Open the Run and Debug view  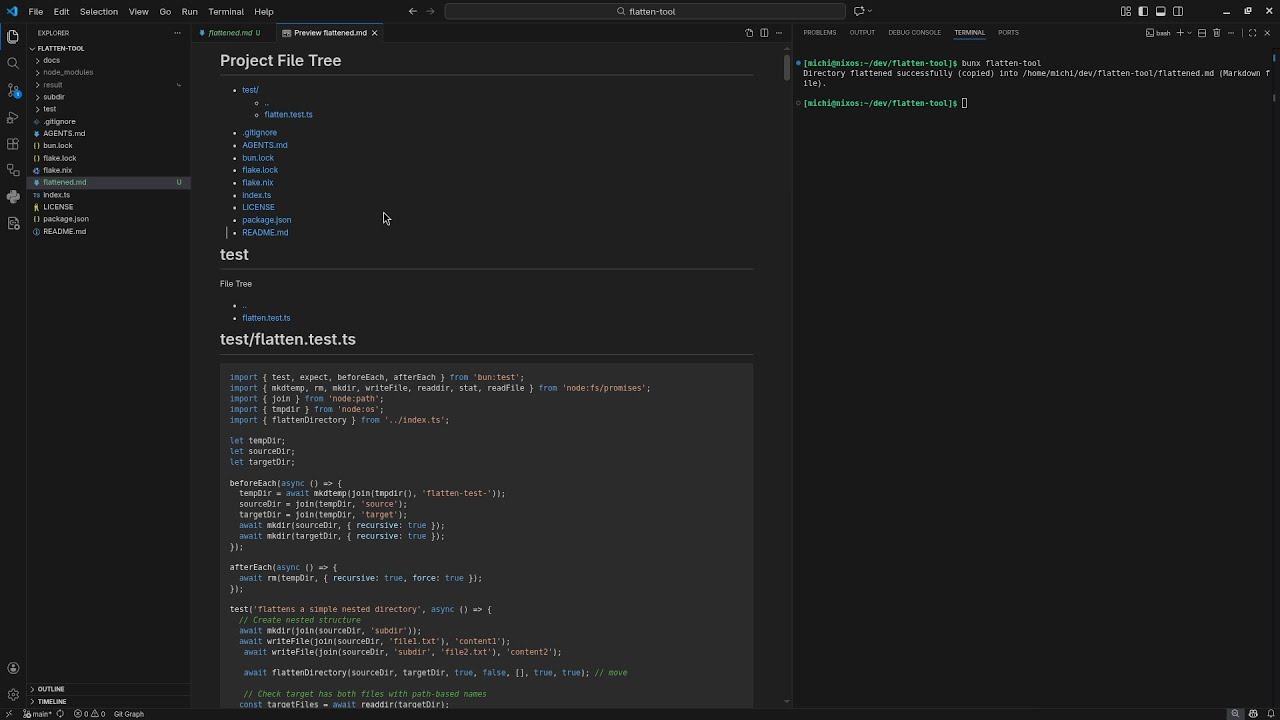[x=13, y=117]
